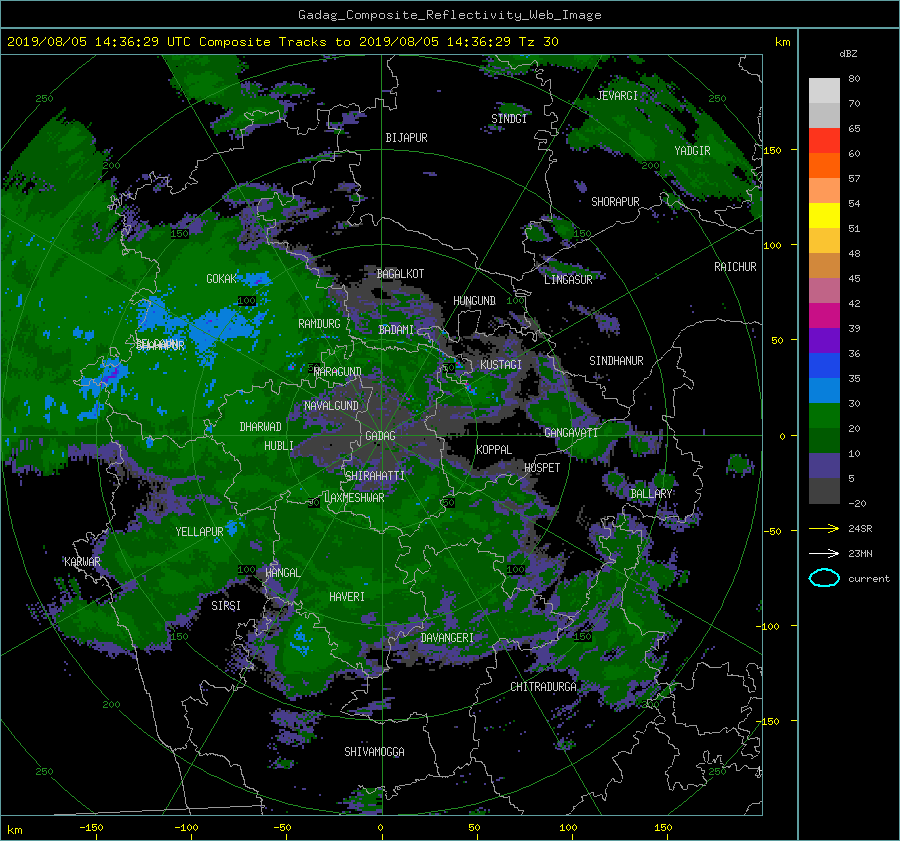This screenshot has width=900, height=841.
Task: Click the BIJAPUR city label
Action: pyautogui.click(x=406, y=138)
